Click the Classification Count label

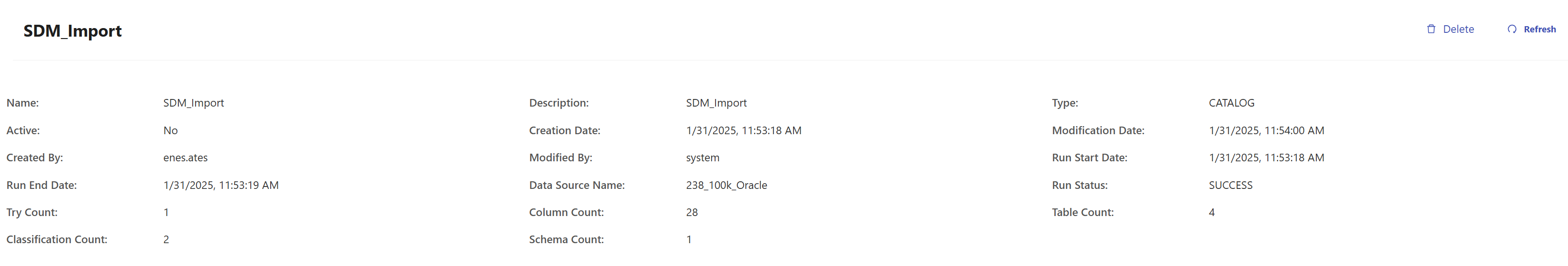(x=57, y=240)
